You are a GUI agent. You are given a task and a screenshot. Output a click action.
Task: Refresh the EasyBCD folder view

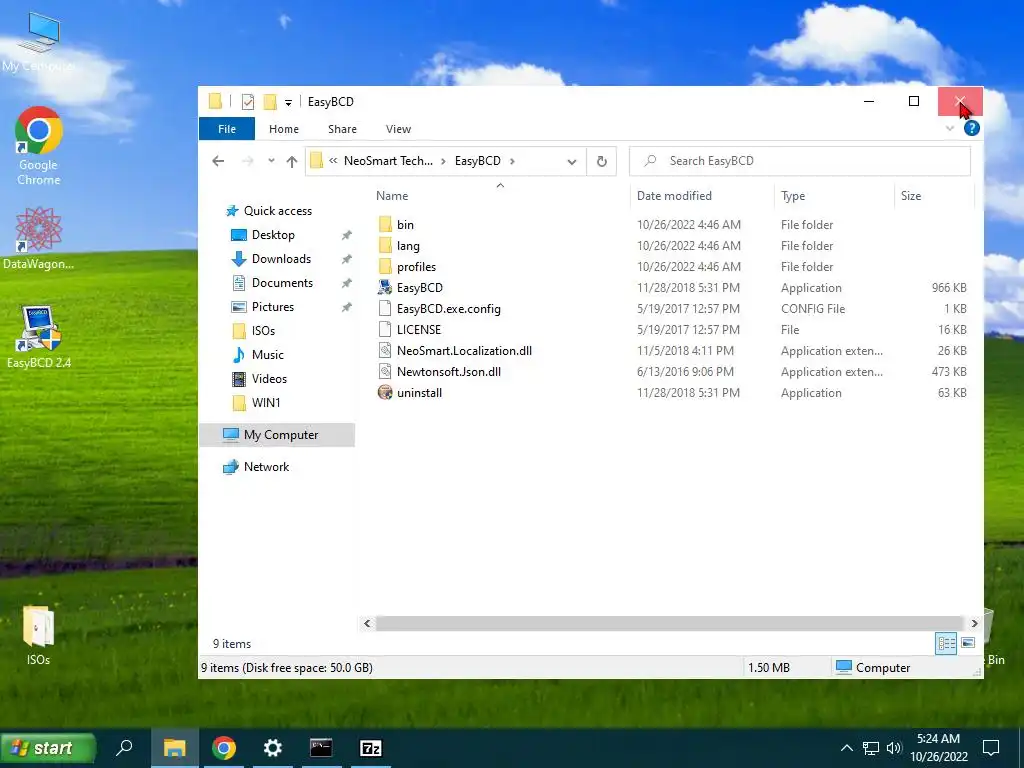[601, 161]
